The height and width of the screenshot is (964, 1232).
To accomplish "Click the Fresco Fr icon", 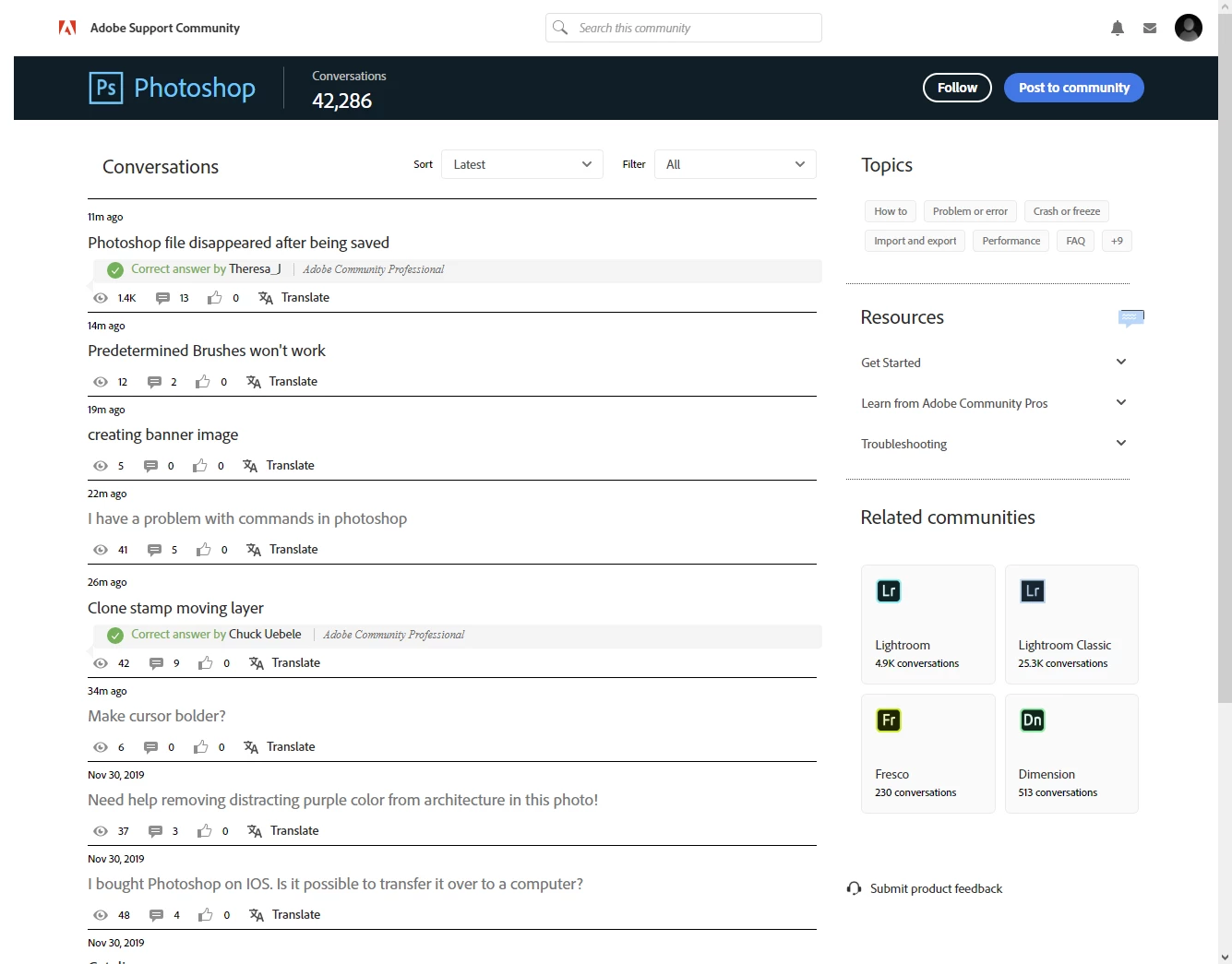I will (x=889, y=720).
